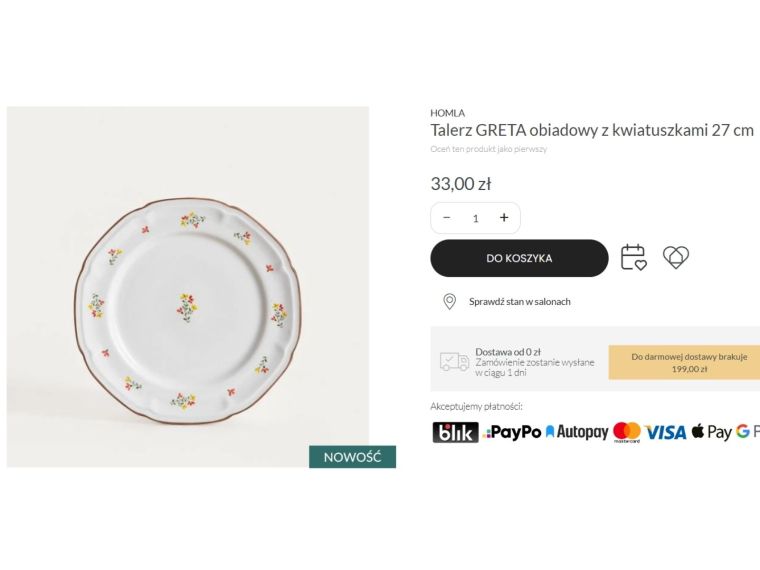The width and height of the screenshot is (760, 570).
Task: Open Sprawdź stan w salonach link
Action: tap(519, 301)
